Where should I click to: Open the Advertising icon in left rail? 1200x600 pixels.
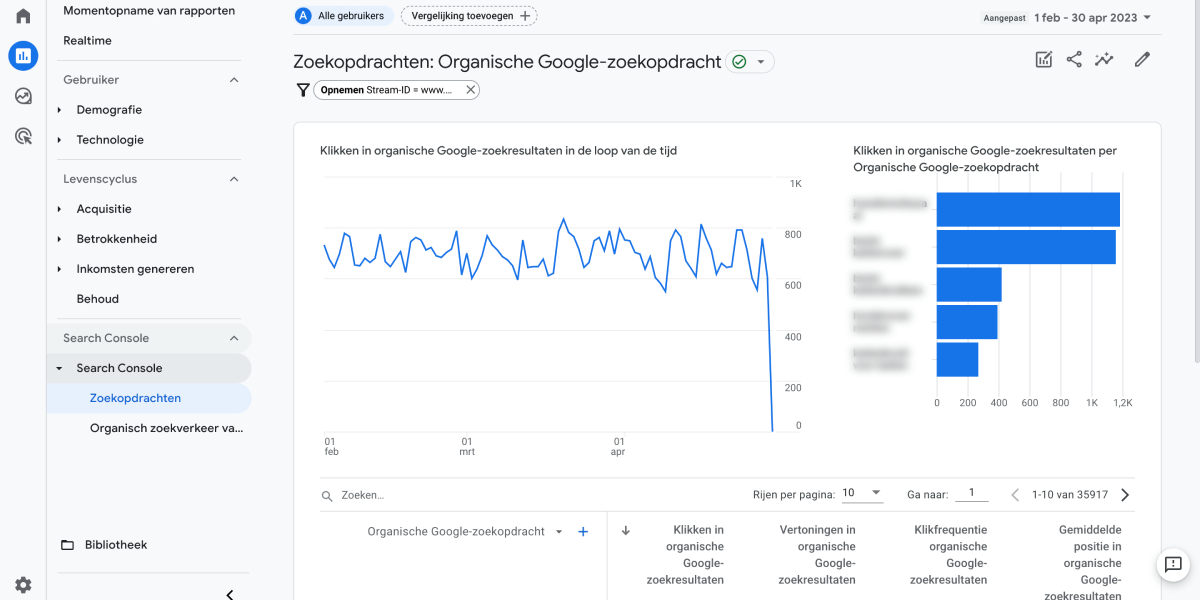(x=23, y=136)
